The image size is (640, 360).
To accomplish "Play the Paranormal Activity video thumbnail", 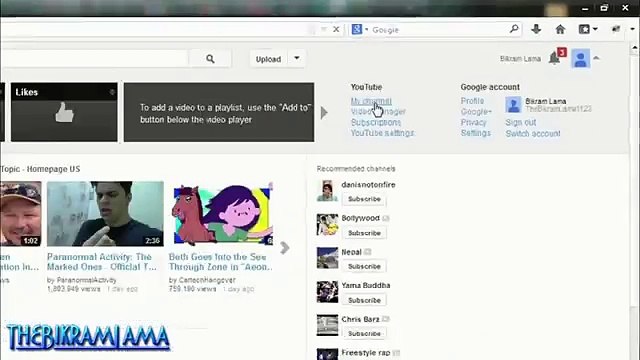I will (x=105, y=214).
